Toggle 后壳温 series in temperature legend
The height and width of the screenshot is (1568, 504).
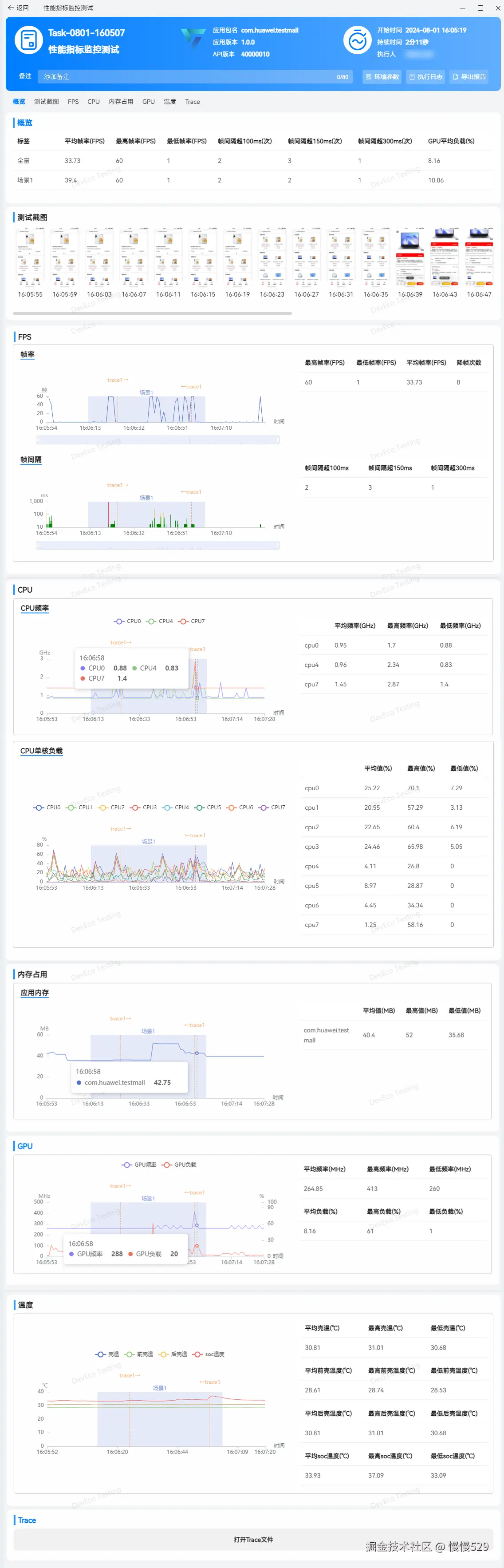click(x=173, y=1354)
